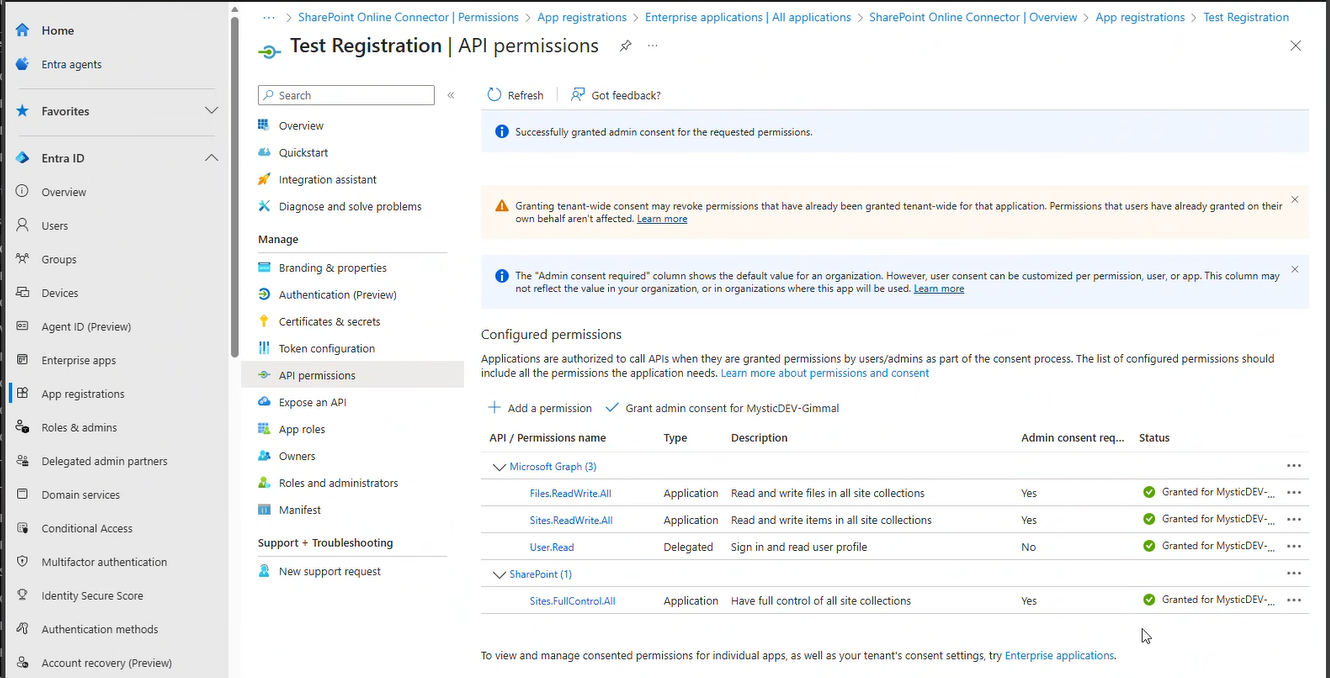Pin the API permissions blade

tap(625, 45)
